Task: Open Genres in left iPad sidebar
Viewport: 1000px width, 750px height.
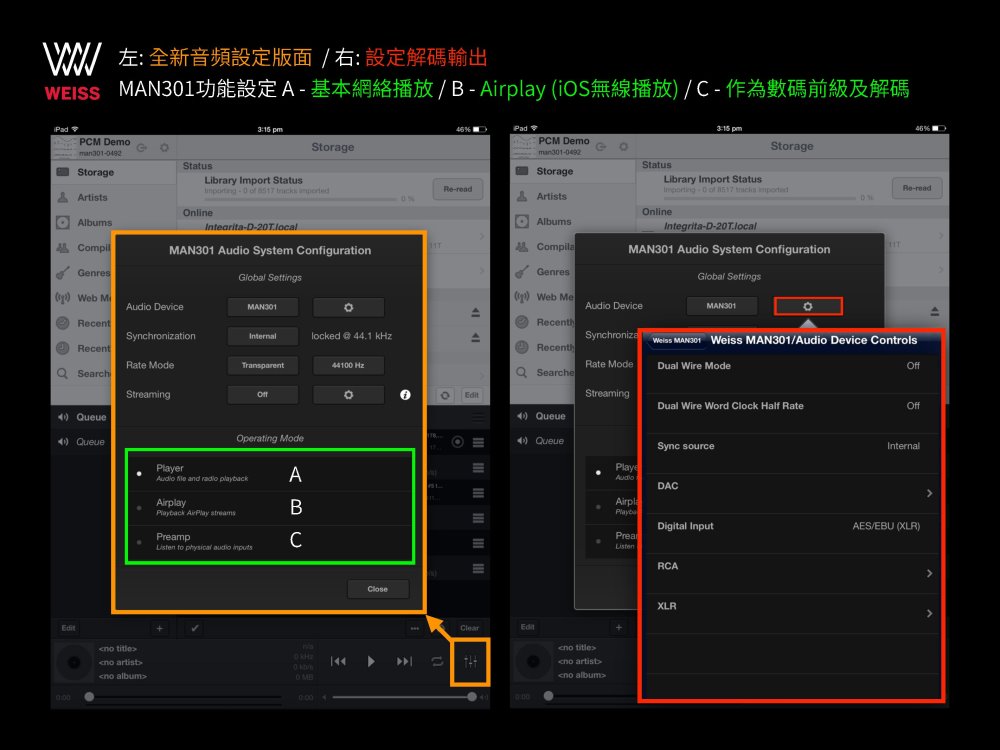Action: 83,273
